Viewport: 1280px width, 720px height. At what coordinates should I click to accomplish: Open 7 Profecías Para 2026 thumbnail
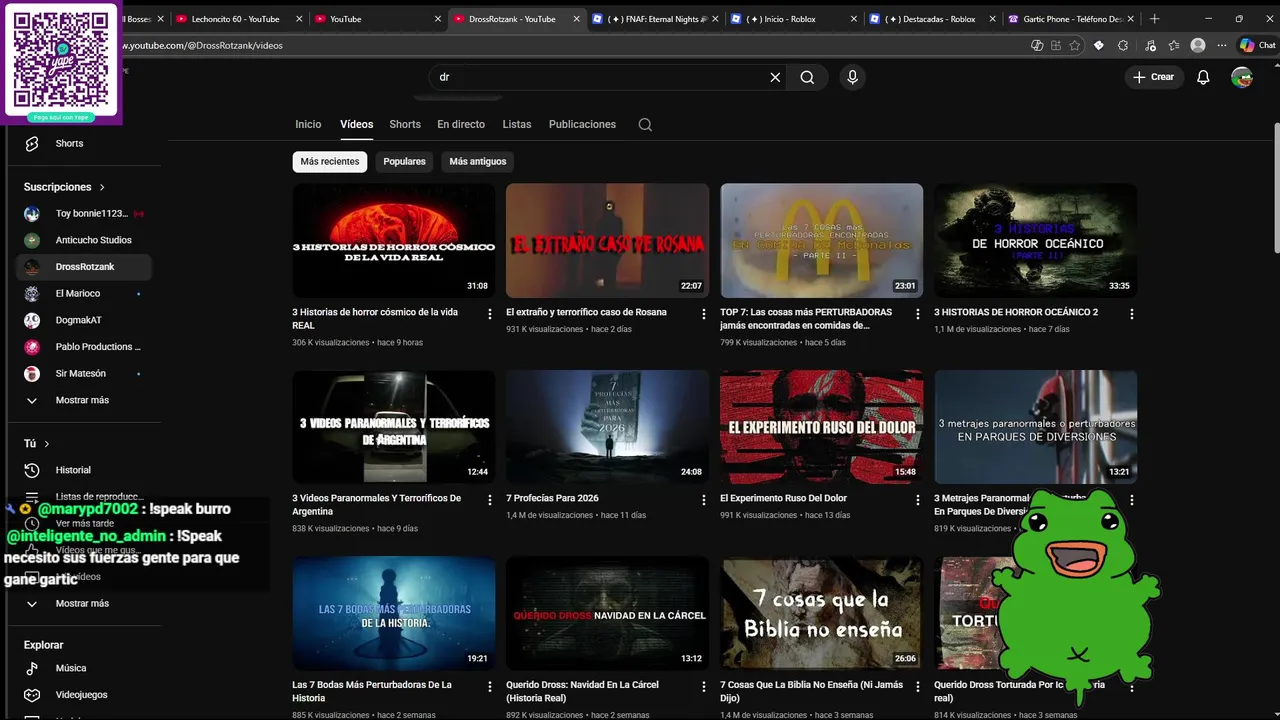point(607,427)
